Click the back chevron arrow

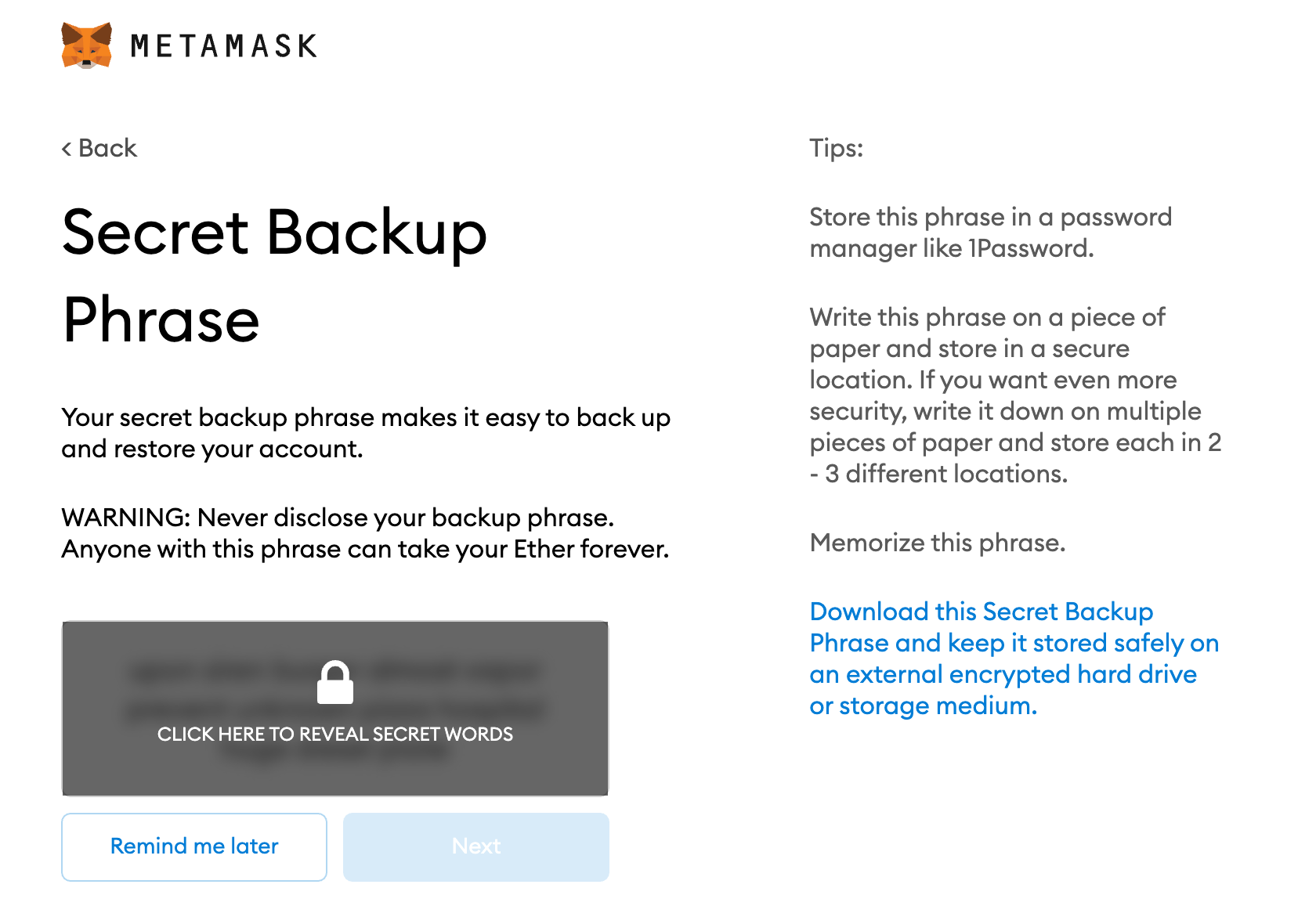click(x=67, y=148)
